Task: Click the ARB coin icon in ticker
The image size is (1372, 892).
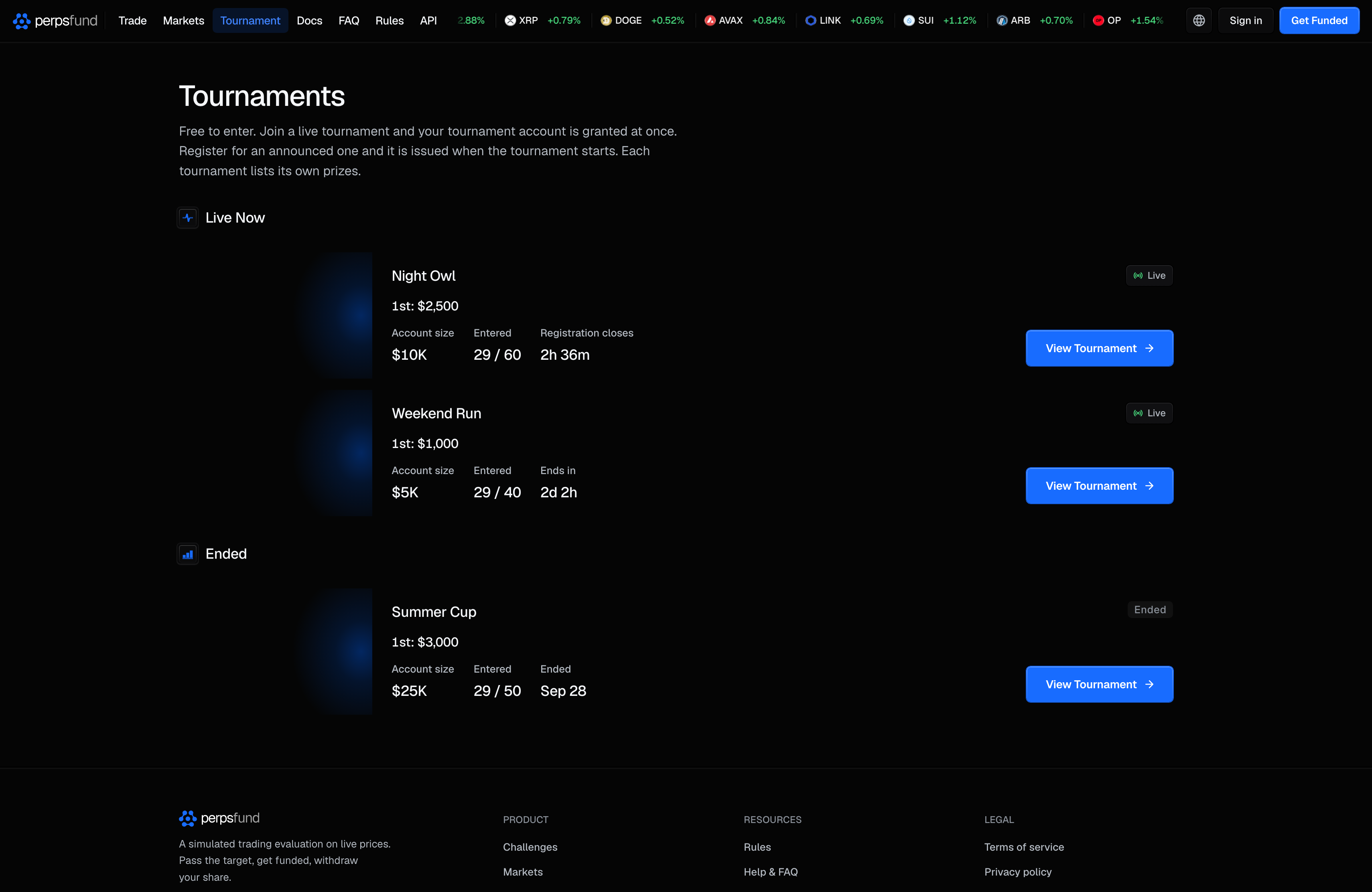Action: click(1002, 21)
